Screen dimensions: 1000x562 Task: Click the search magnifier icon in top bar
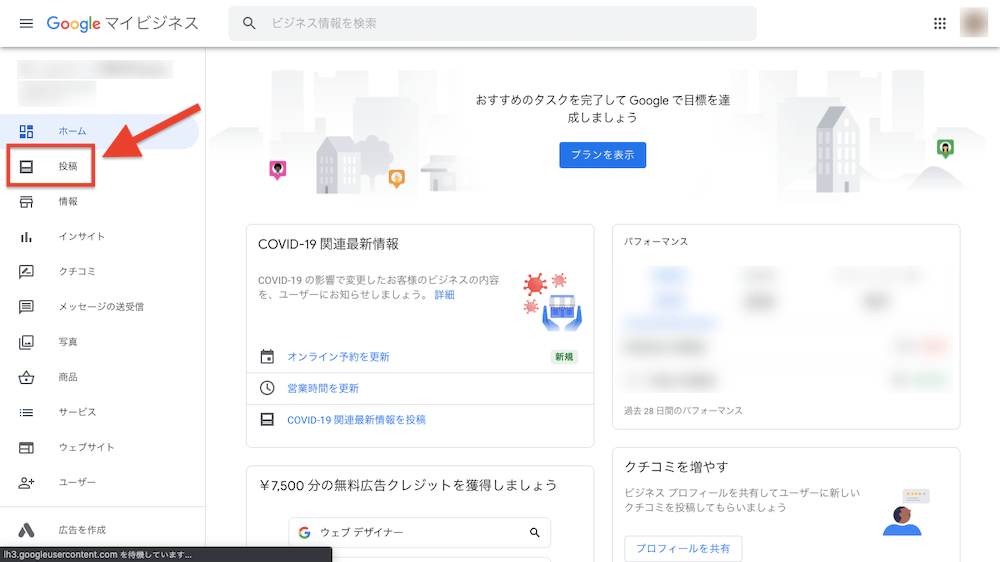pyautogui.click(x=249, y=24)
